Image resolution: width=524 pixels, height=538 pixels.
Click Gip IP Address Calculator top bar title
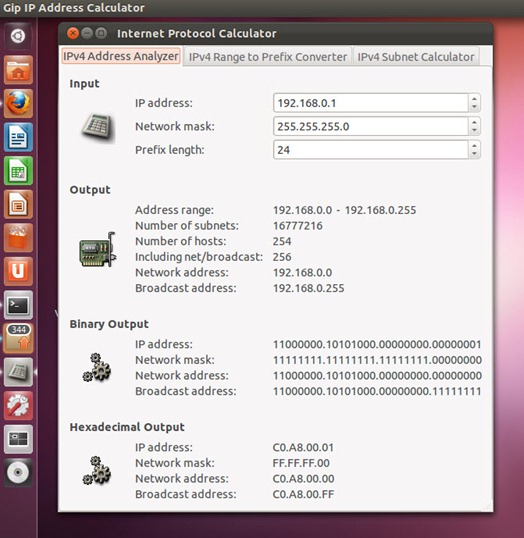coord(73,8)
